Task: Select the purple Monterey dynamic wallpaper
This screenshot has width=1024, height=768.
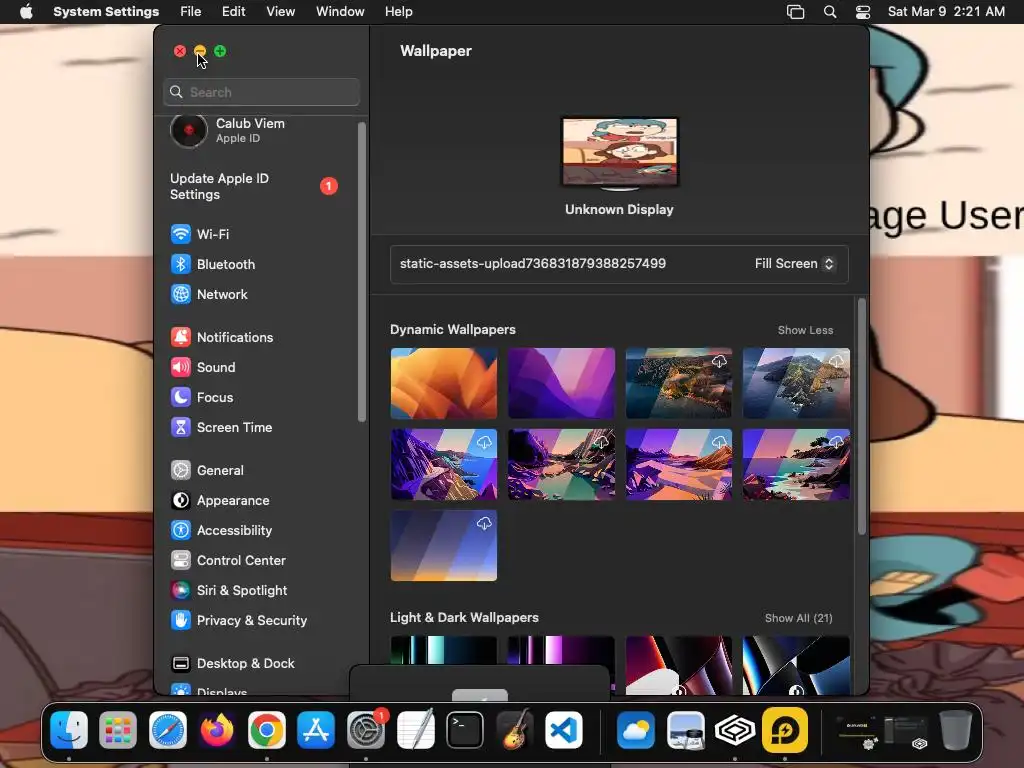Action: [x=562, y=383]
